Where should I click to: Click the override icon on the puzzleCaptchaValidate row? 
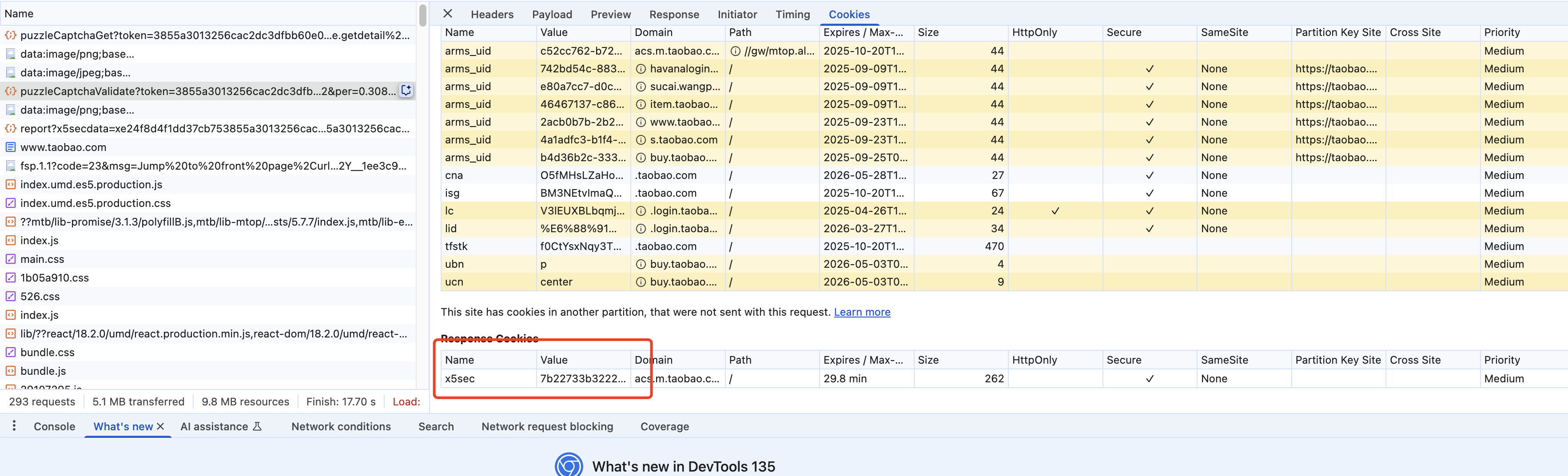click(406, 91)
